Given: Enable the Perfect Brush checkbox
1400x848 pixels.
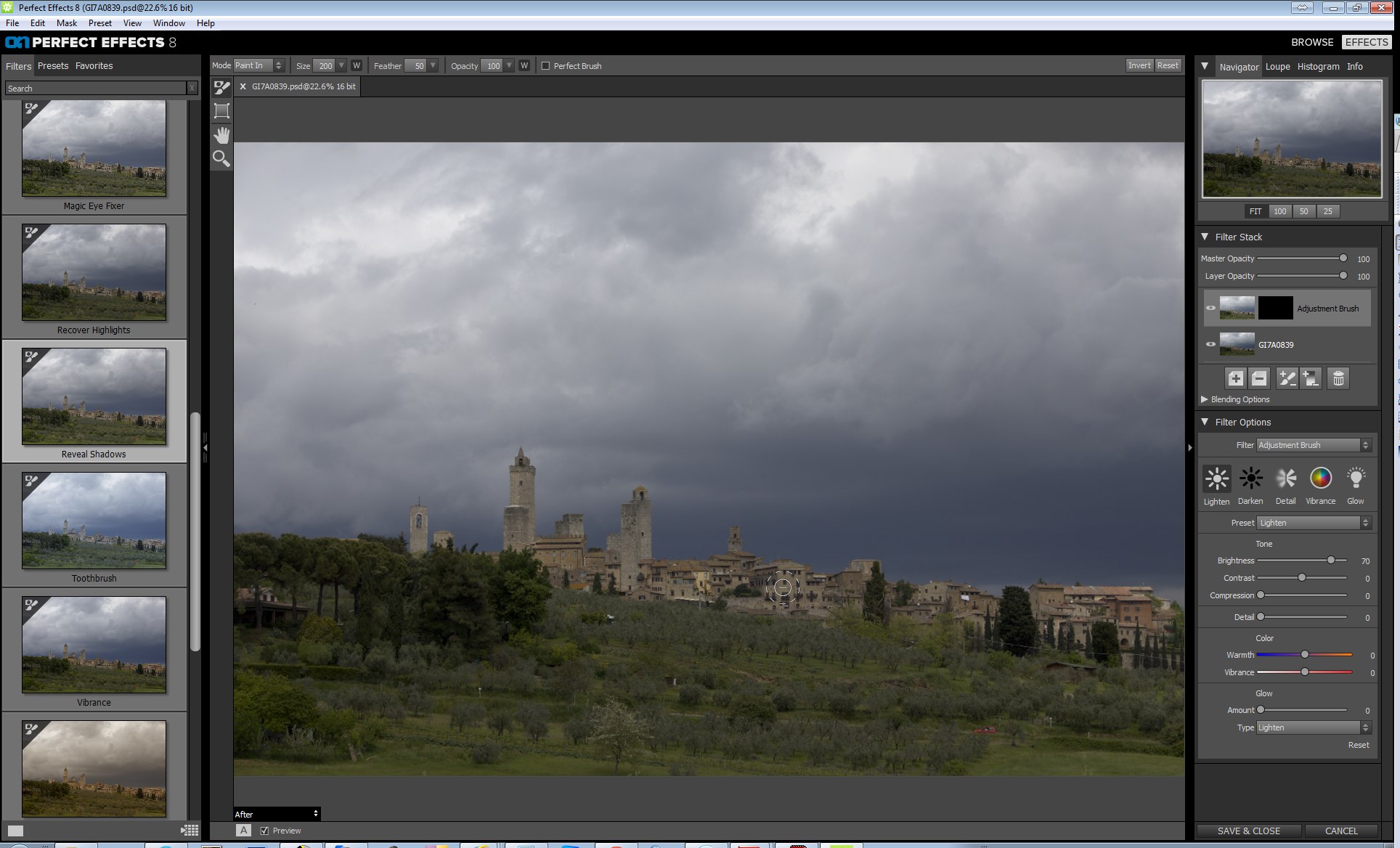Looking at the screenshot, I should pos(546,66).
